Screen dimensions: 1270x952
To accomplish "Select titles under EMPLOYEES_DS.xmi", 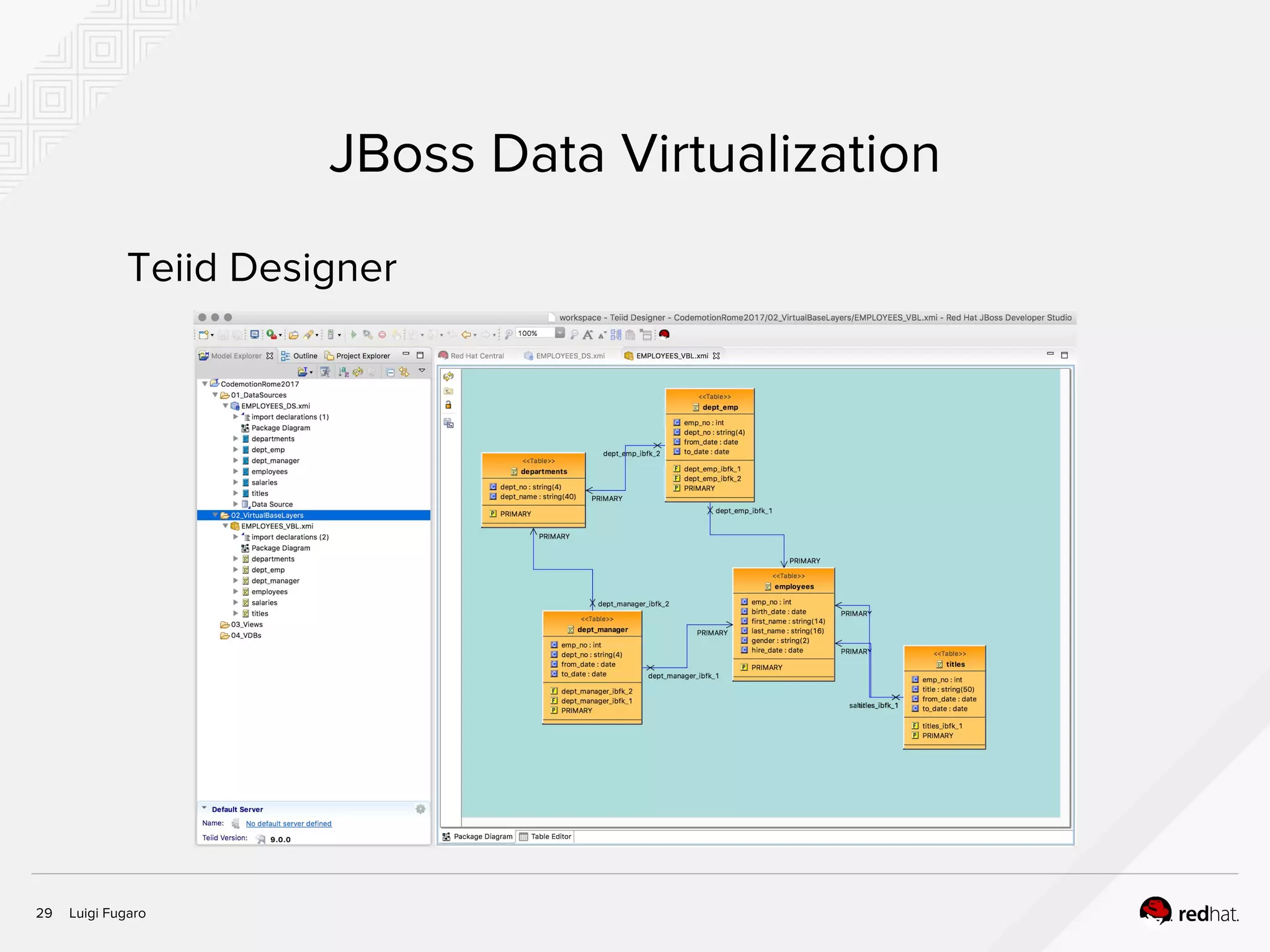I will [255, 494].
